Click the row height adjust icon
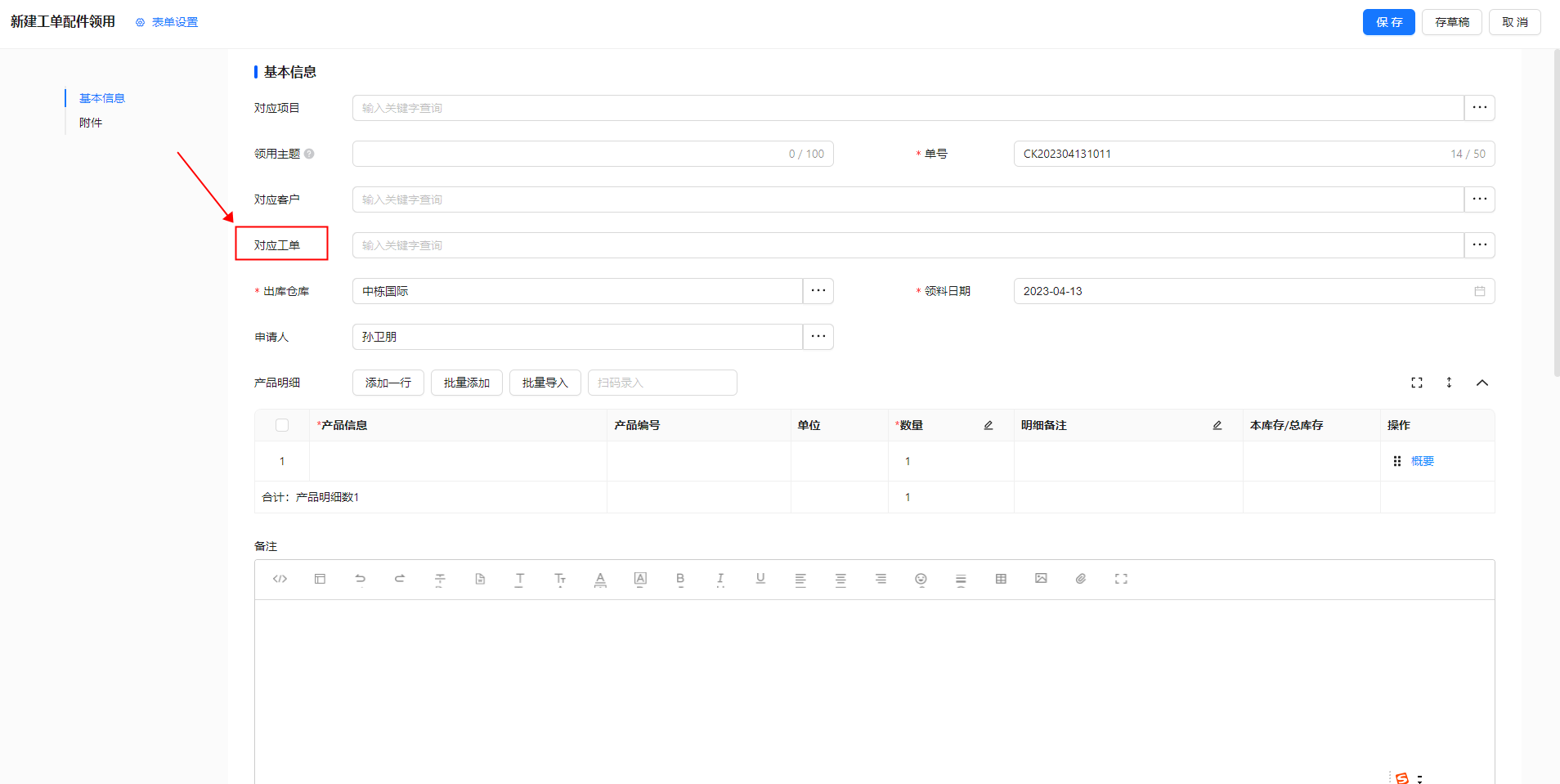The width and height of the screenshot is (1560, 784). [x=1449, y=383]
